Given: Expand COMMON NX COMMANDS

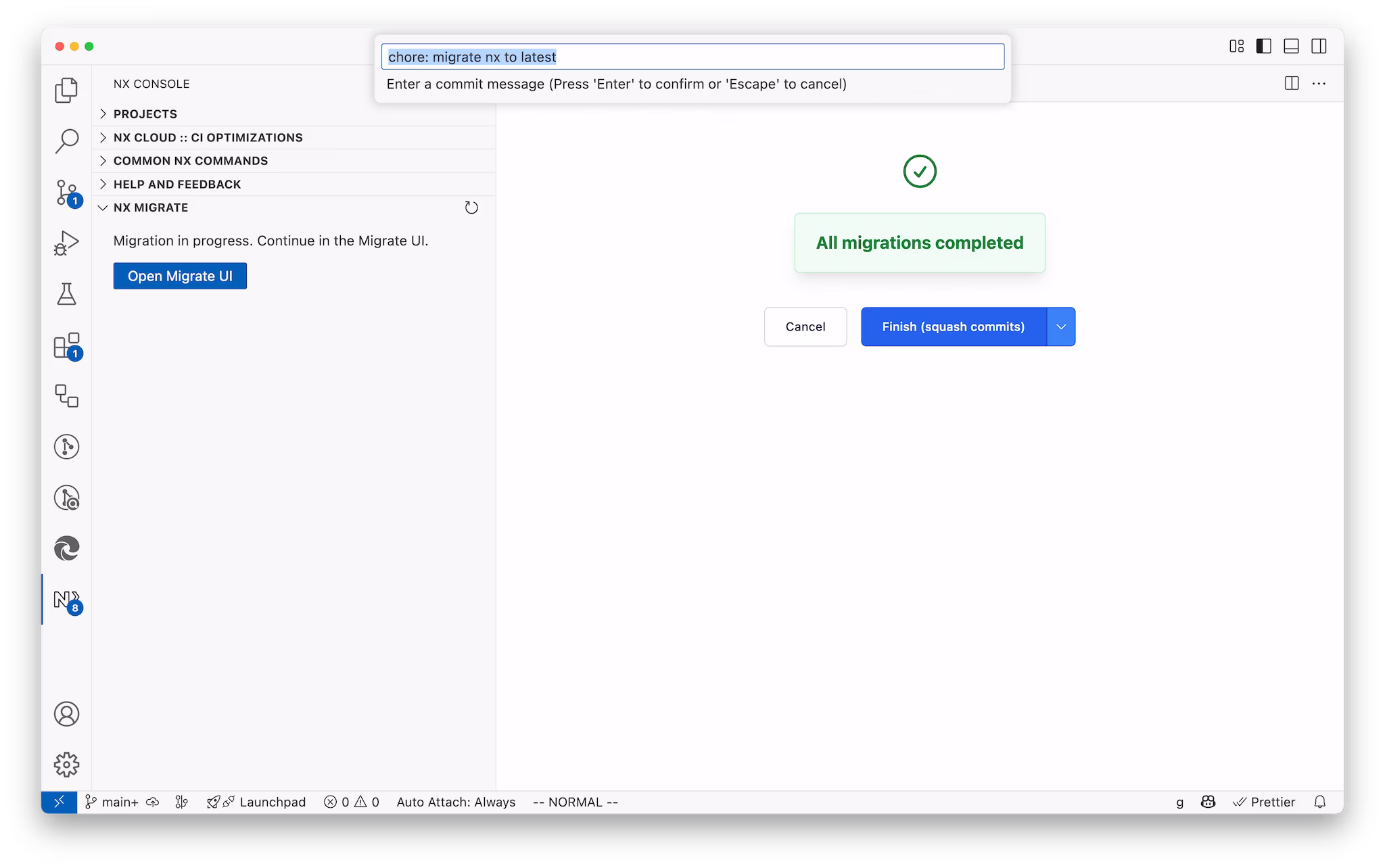Looking at the screenshot, I should 190,160.
